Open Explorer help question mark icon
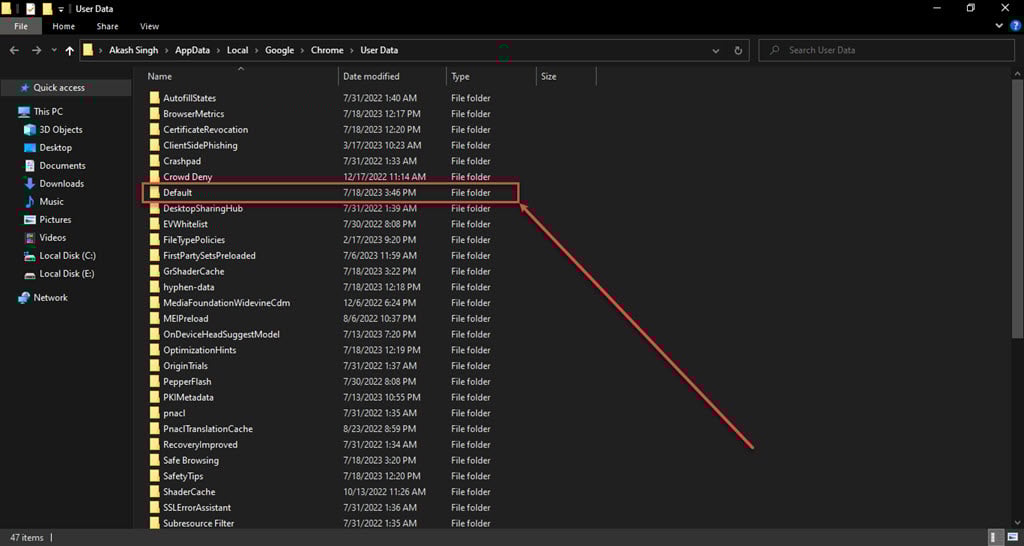This screenshot has width=1024, height=546. pyautogui.click(x=1016, y=26)
